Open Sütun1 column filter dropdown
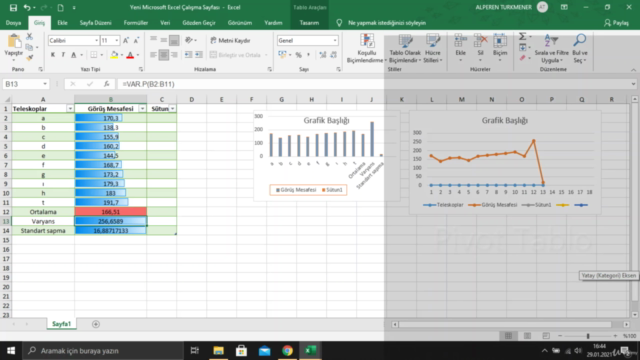Screen dimensions: 640x360 tap(173, 109)
